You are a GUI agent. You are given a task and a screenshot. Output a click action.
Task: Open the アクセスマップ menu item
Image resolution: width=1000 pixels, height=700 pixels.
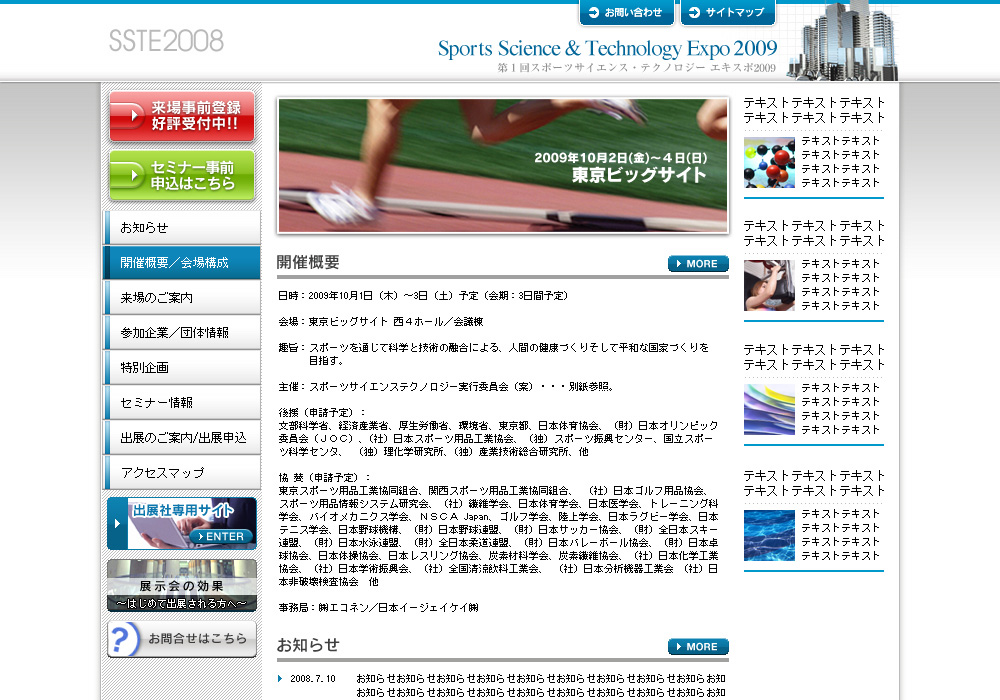[182, 473]
